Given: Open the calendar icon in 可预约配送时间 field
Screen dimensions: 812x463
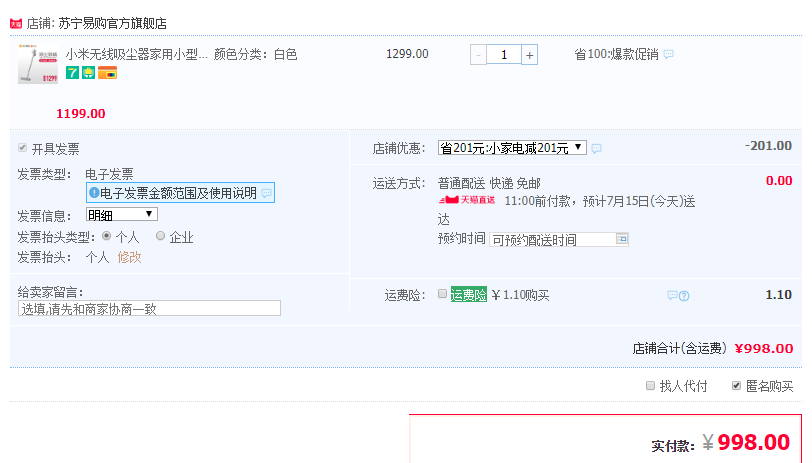Looking at the screenshot, I should click(x=621, y=239).
